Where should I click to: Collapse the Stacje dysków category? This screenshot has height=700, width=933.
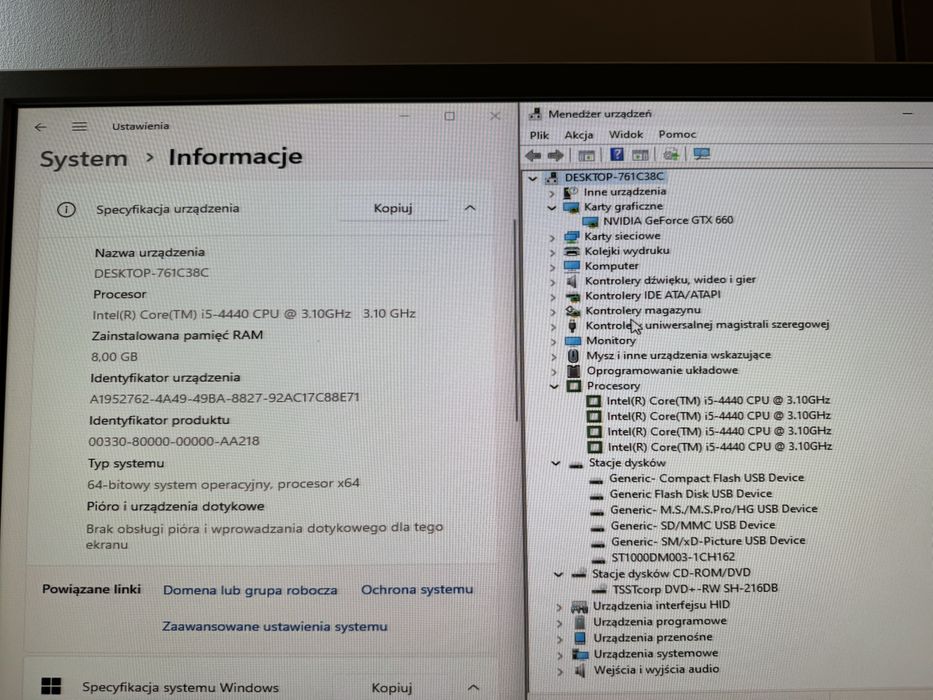[556, 463]
